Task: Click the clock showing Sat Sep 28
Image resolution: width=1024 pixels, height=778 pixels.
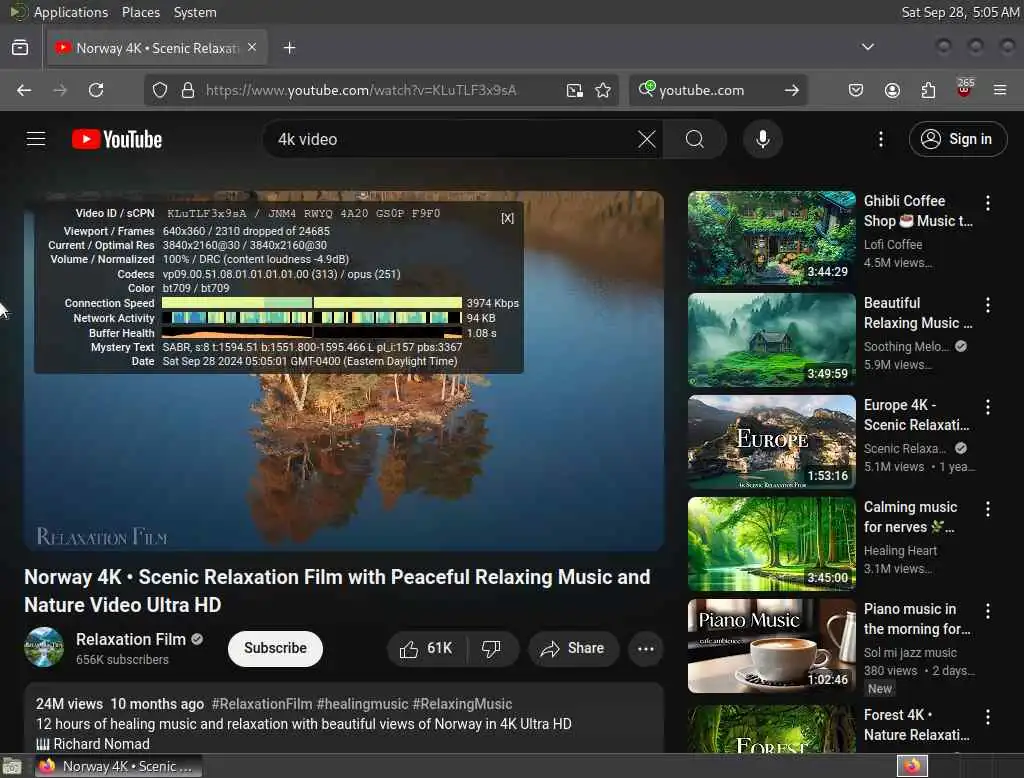Action: 960,12
